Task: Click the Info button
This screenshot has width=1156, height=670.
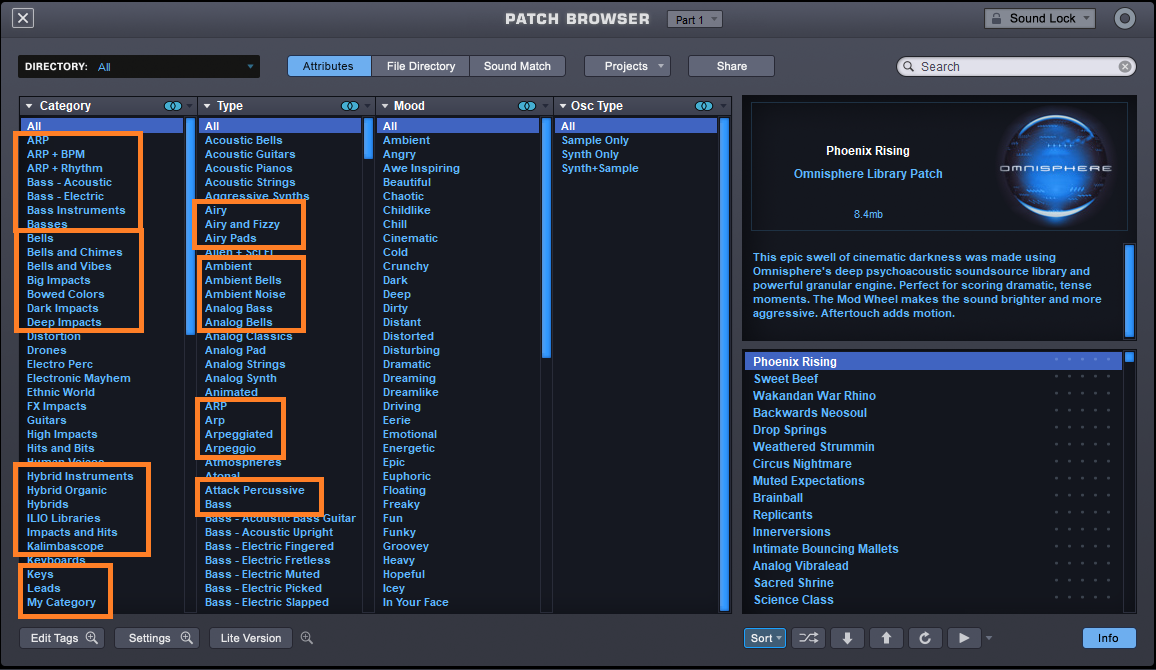Action: [x=1108, y=637]
